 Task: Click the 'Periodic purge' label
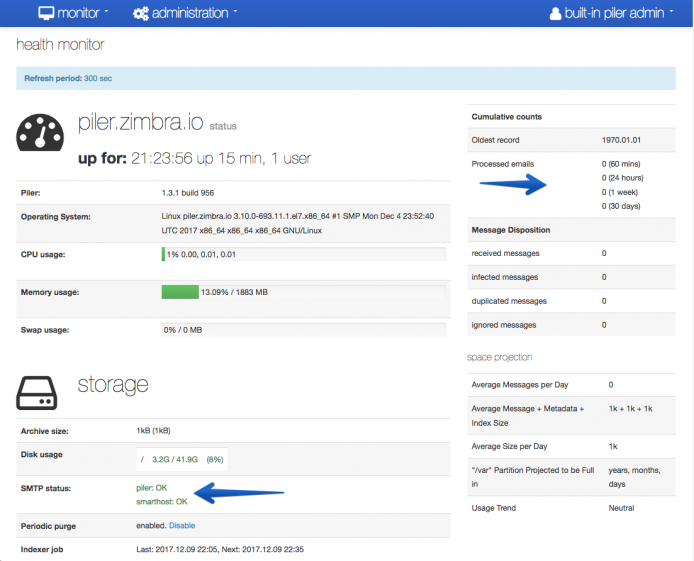pyautogui.click(x=48, y=526)
